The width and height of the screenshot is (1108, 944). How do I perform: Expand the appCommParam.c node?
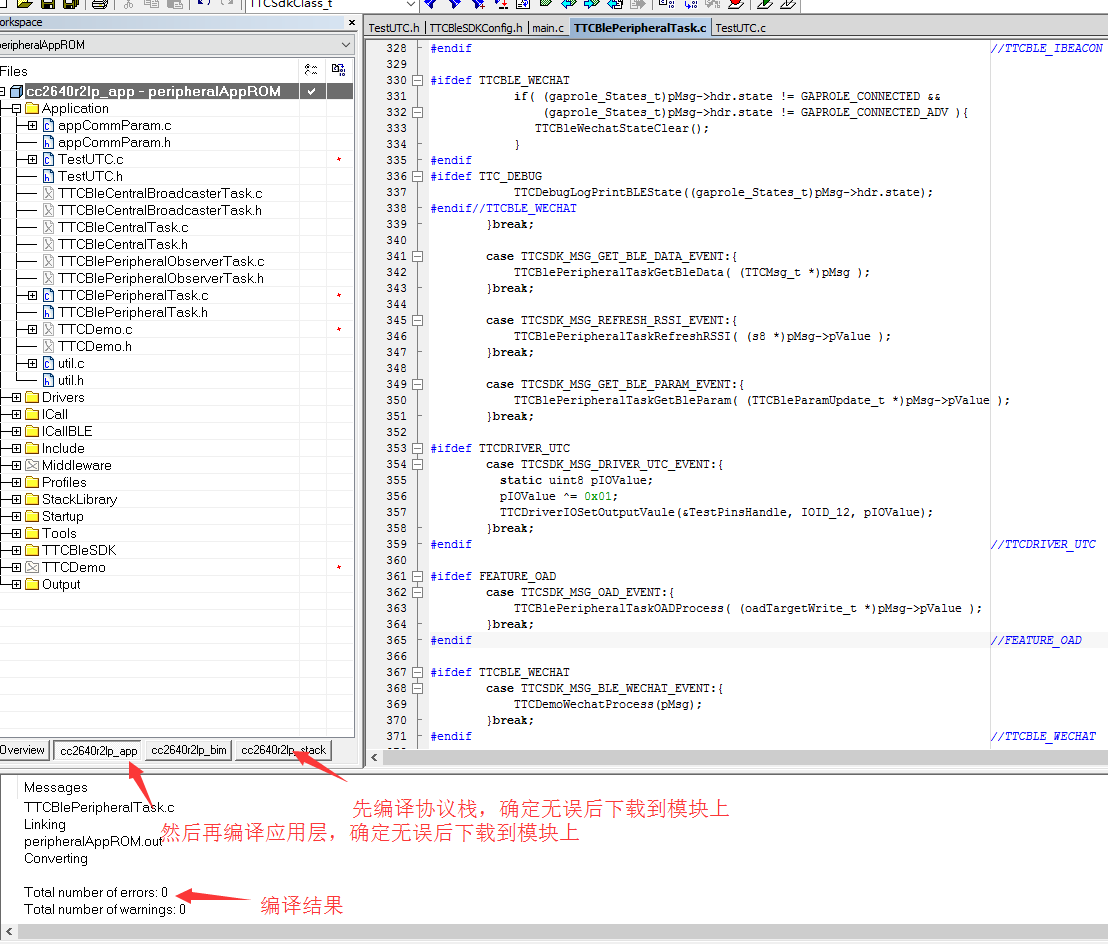point(33,126)
